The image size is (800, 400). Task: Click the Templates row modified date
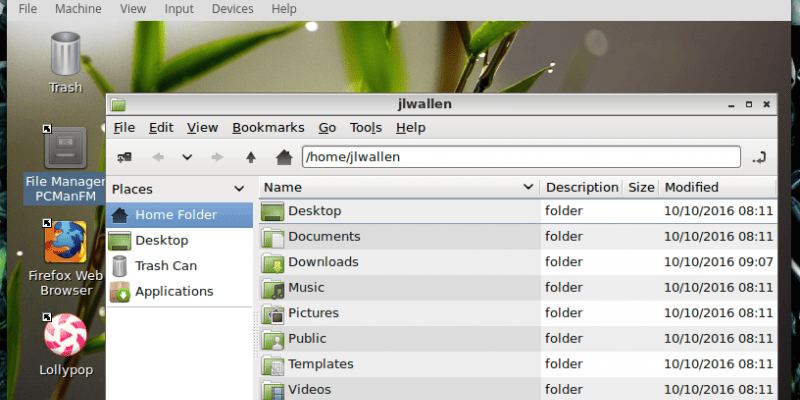coord(718,364)
